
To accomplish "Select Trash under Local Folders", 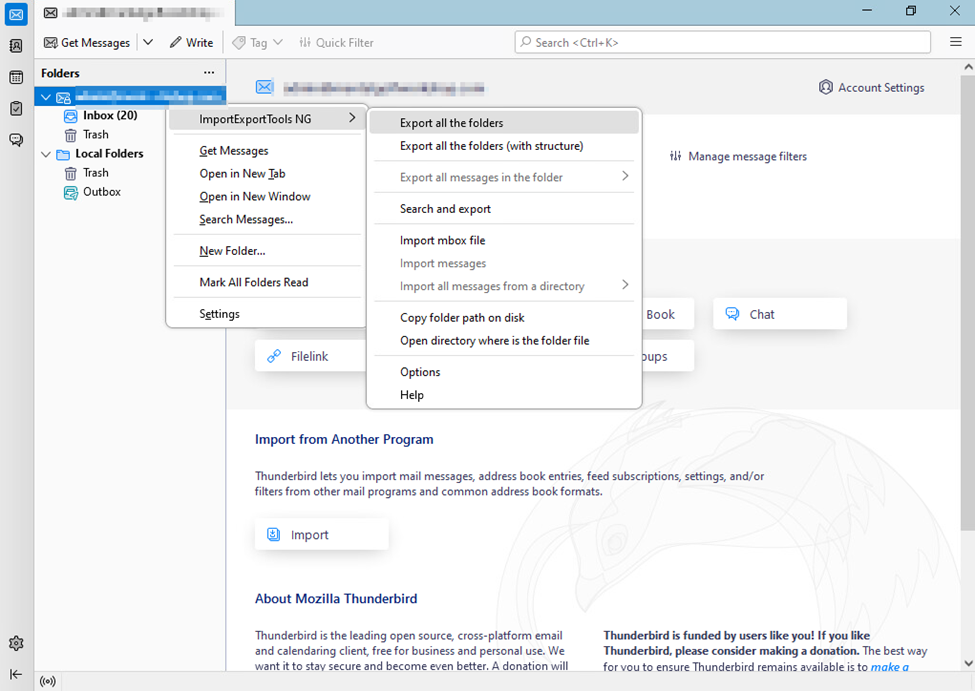I will 96,173.
